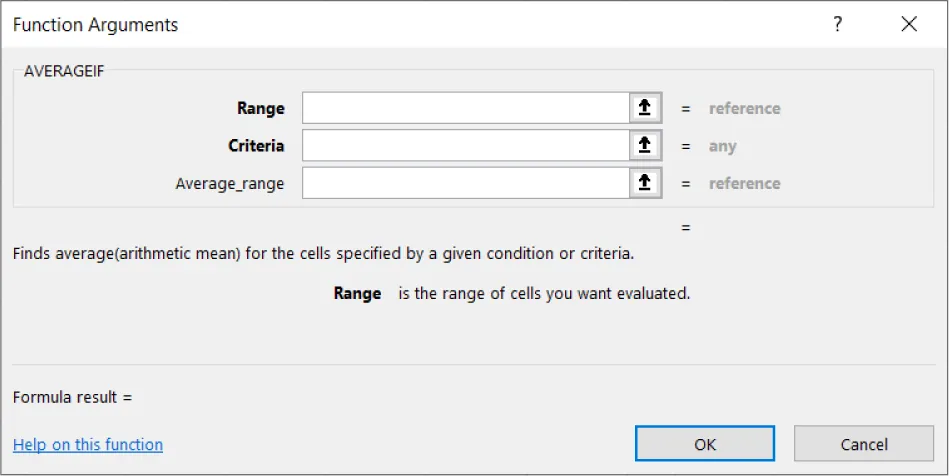Close the Function Arguments dialog
Screen dimensions: 949x476
[x=909, y=25]
